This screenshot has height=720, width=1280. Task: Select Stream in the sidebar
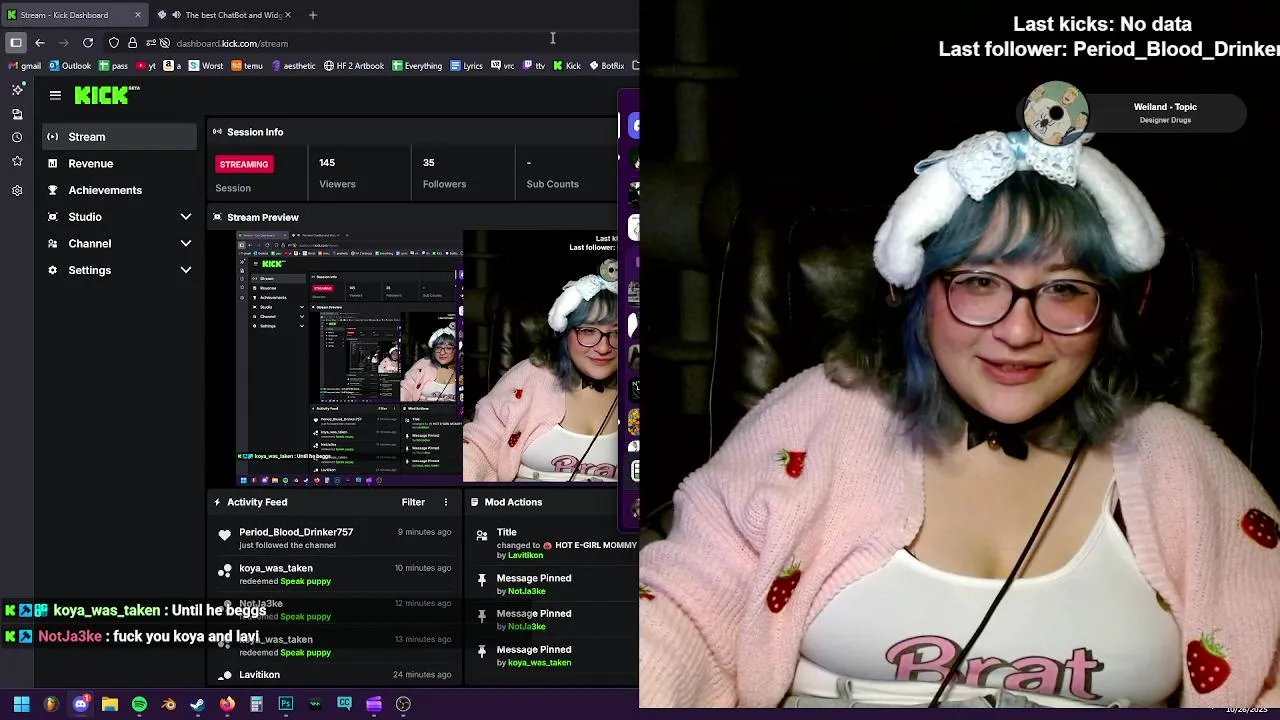[x=120, y=137]
